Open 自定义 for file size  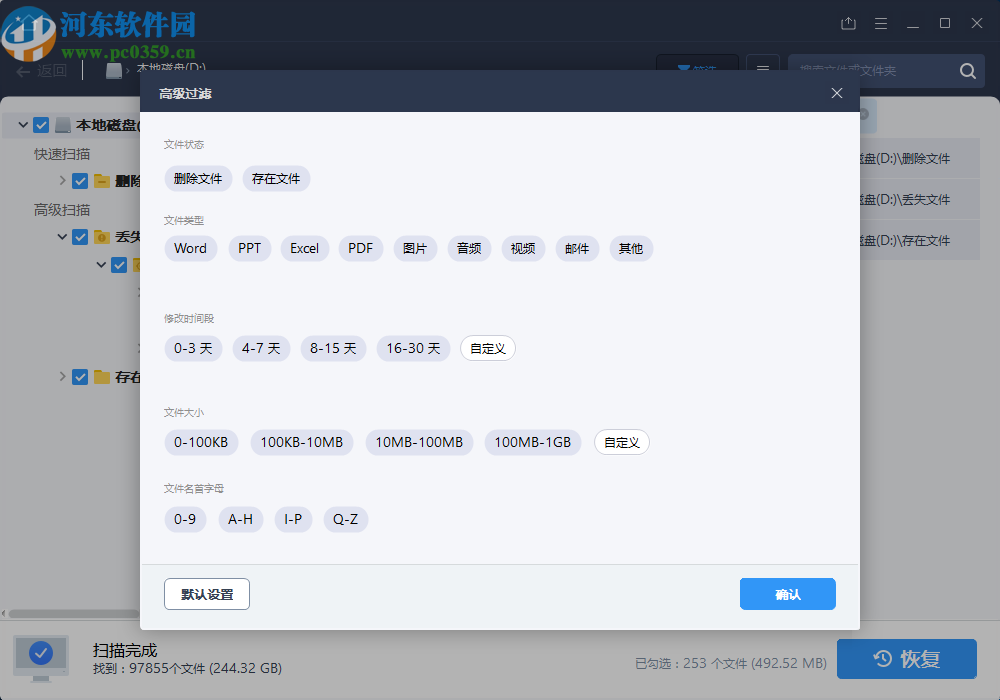(x=622, y=442)
